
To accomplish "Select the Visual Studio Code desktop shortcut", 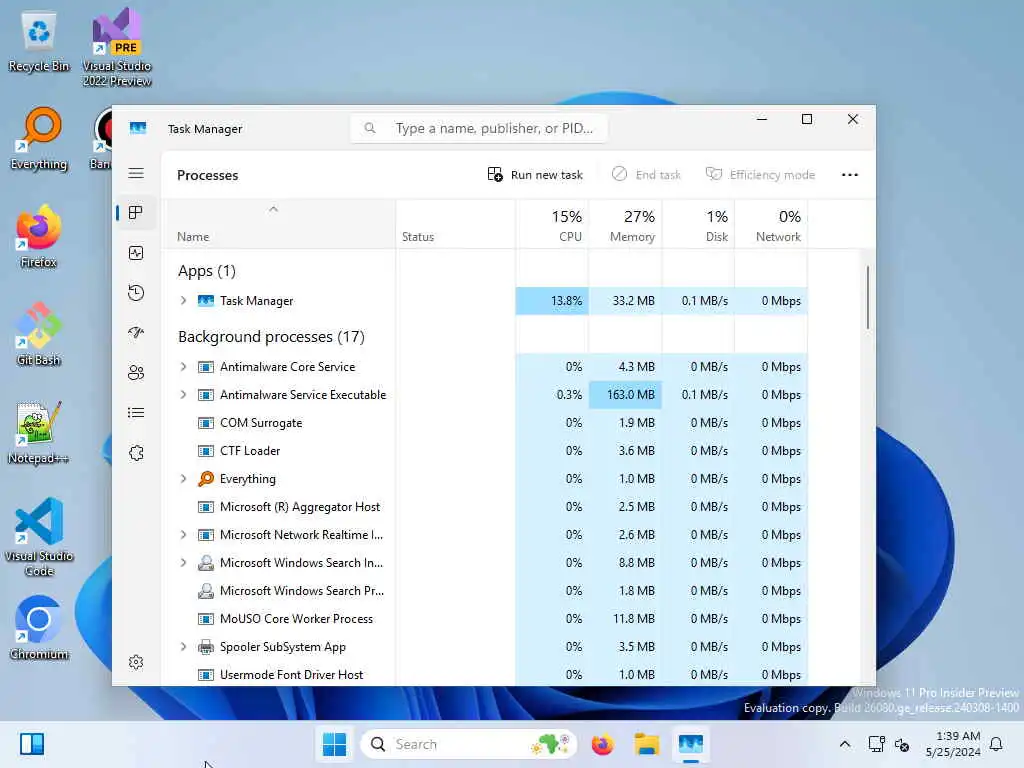I will tap(39, 537).
